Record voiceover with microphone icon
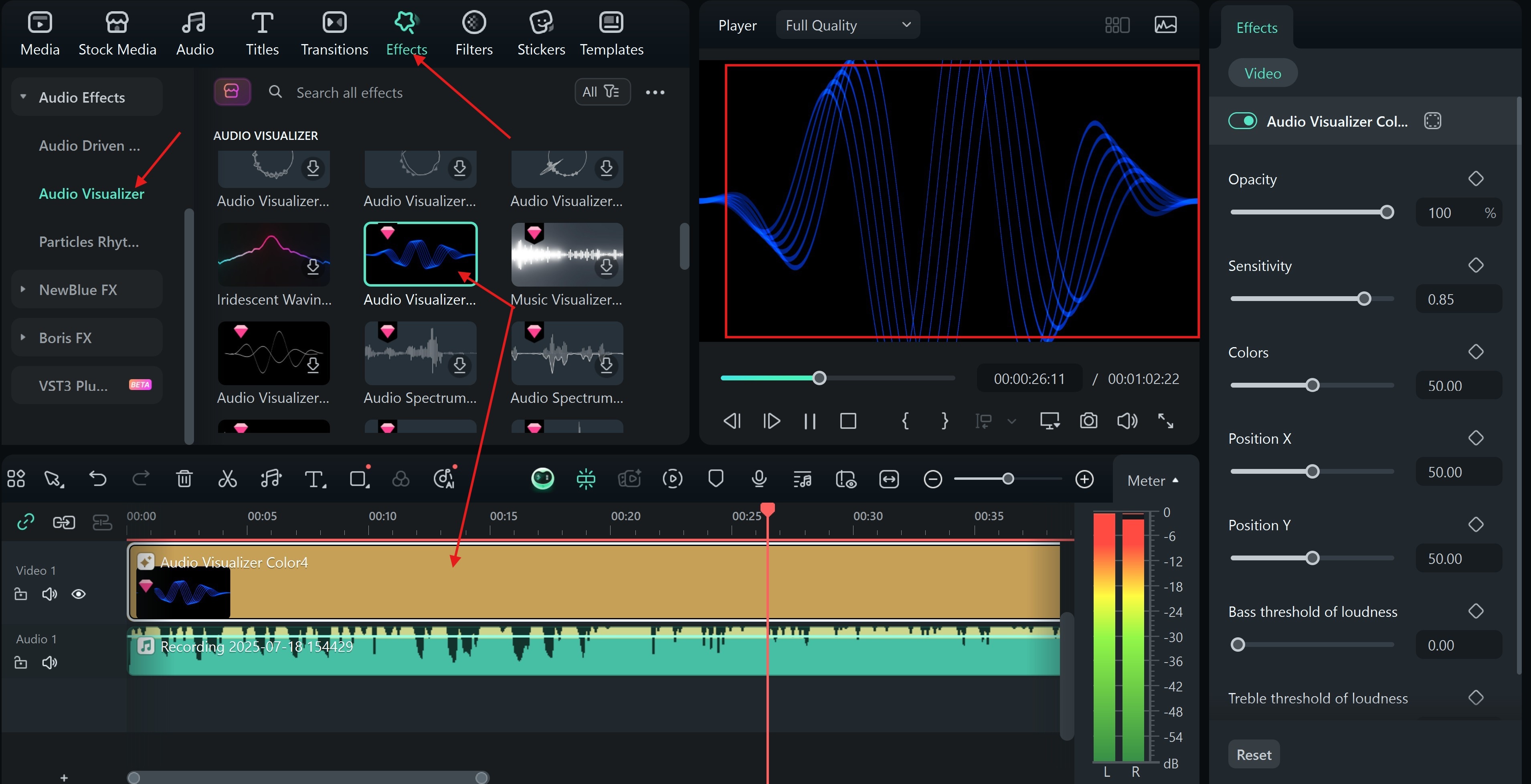1531x784 pixels. [759, 479]
